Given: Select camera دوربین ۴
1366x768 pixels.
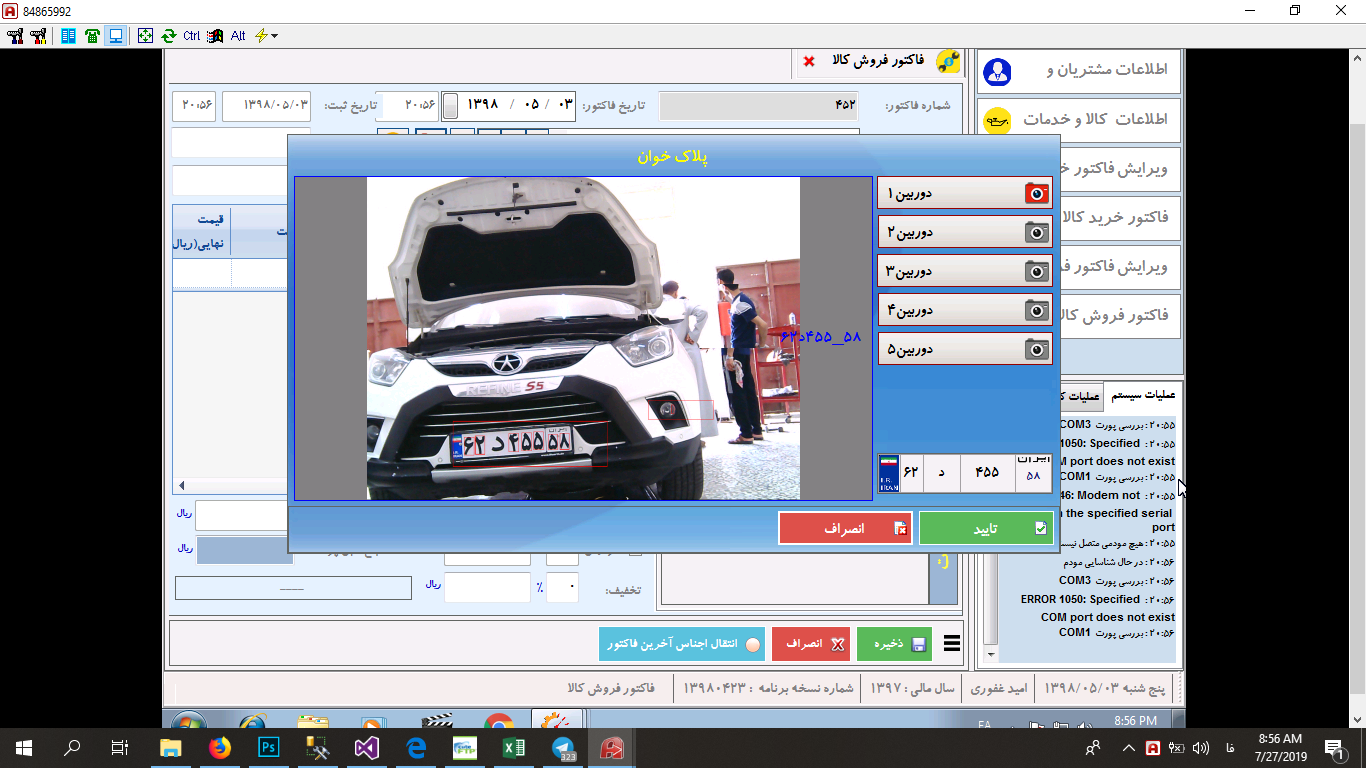Looking at the screenshot, I should tap(965, 310).
